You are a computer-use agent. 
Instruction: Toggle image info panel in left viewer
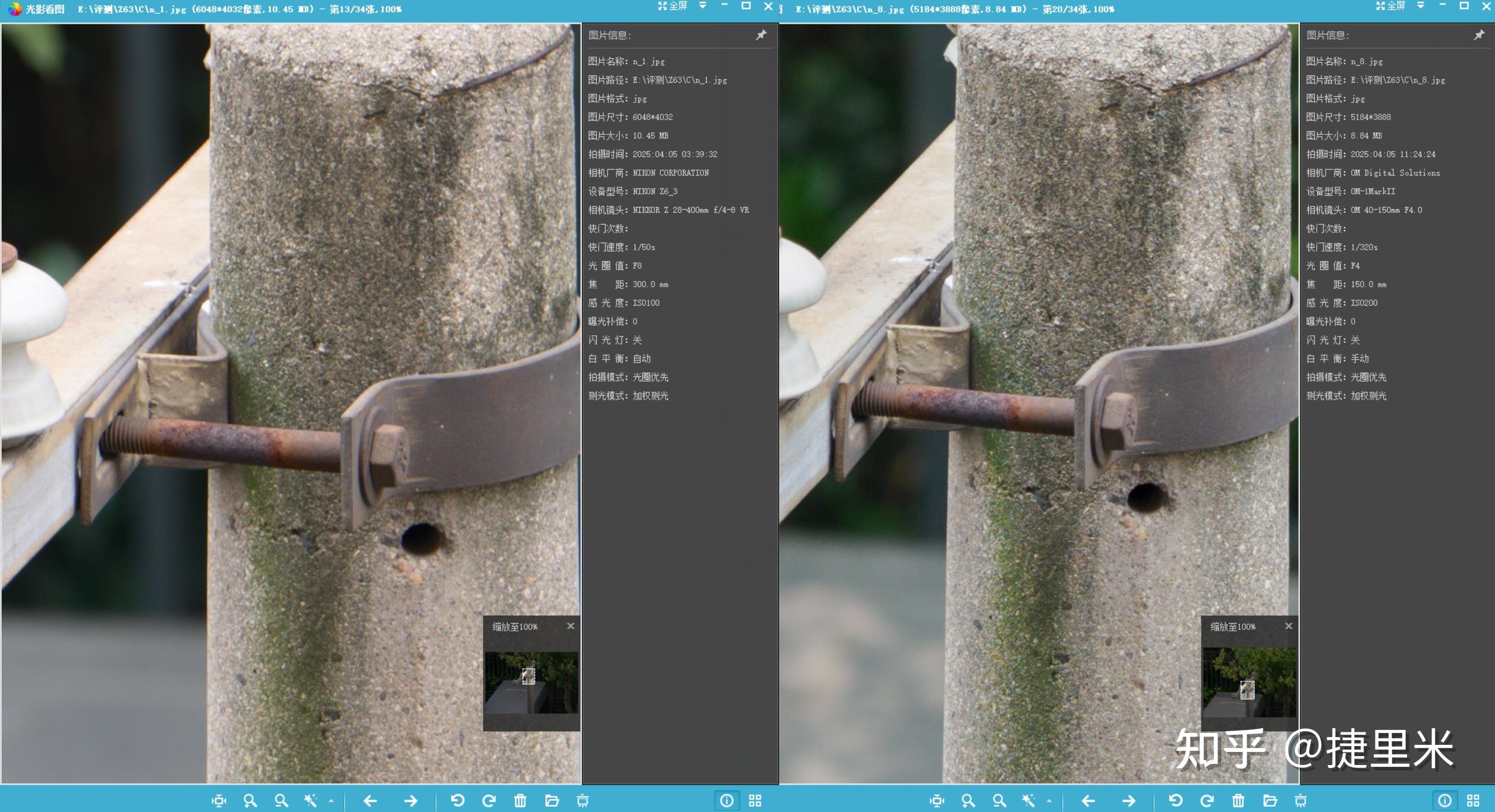[x=726, y=801]
